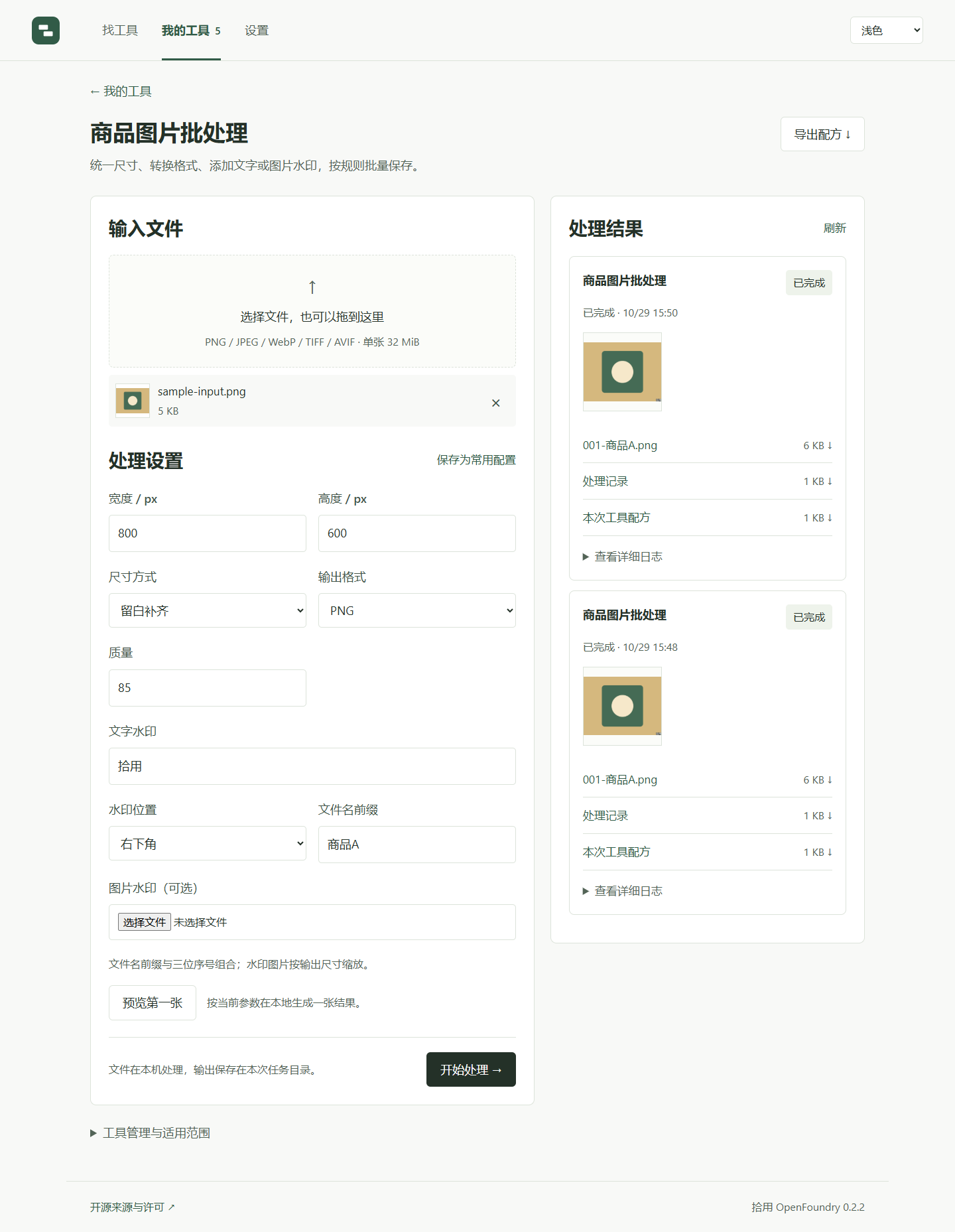Open the 水印位置 dropdown showing 右下角

[208, 843]
